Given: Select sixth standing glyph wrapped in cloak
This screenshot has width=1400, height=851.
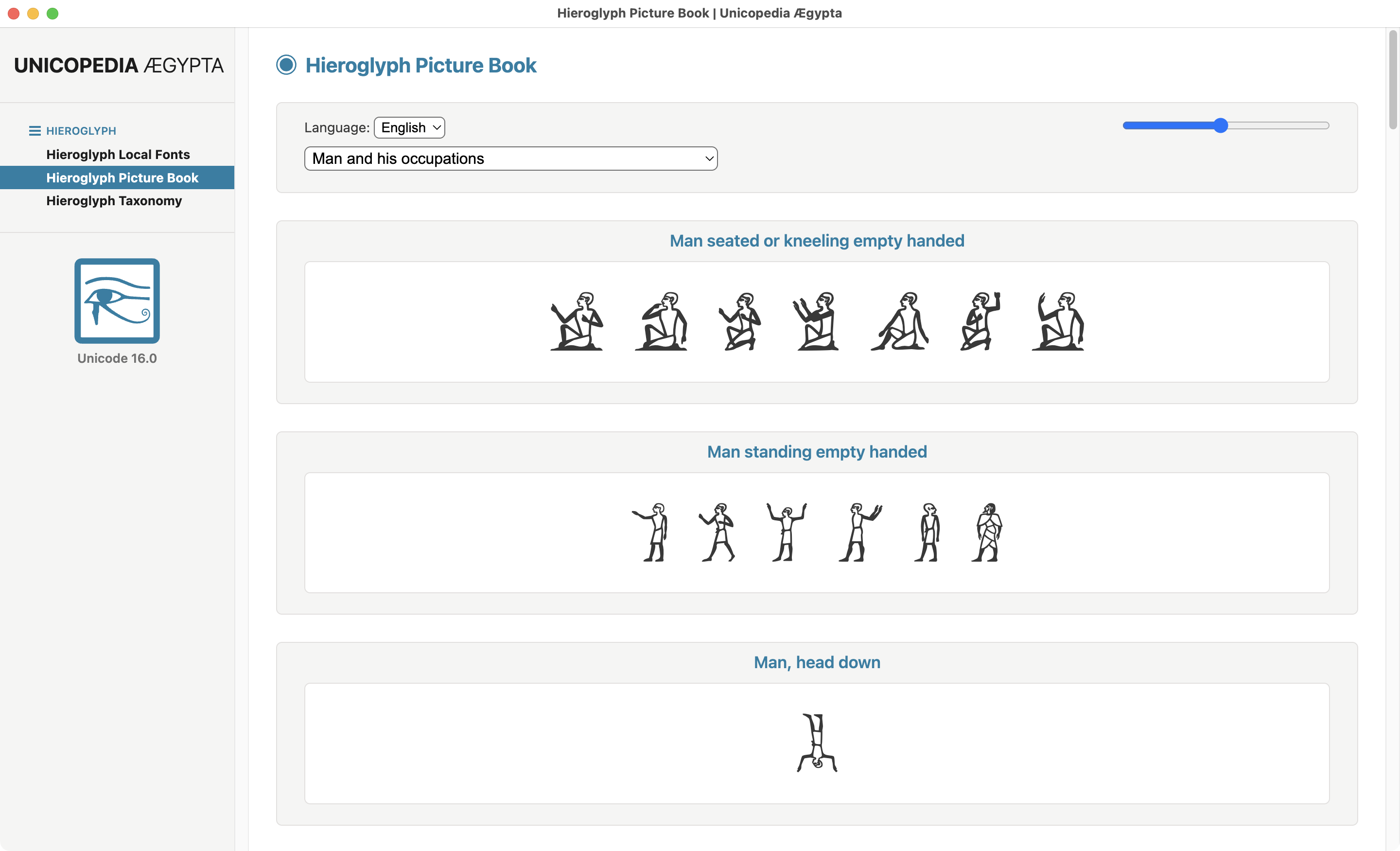Looking at the screenshot, I should coord(987,532).
